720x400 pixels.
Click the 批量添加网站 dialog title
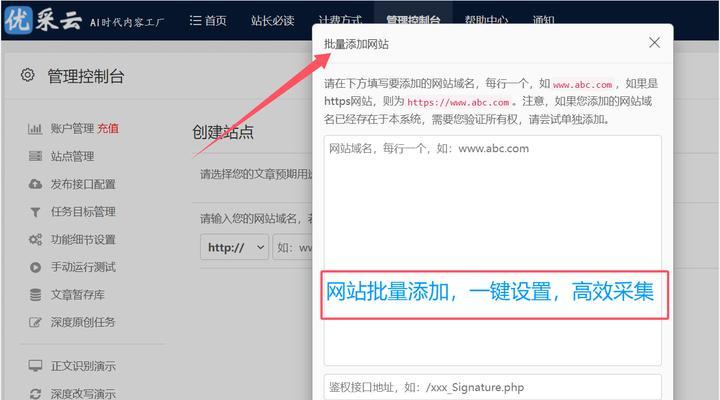pyautogui.click(x=356, y=44)
